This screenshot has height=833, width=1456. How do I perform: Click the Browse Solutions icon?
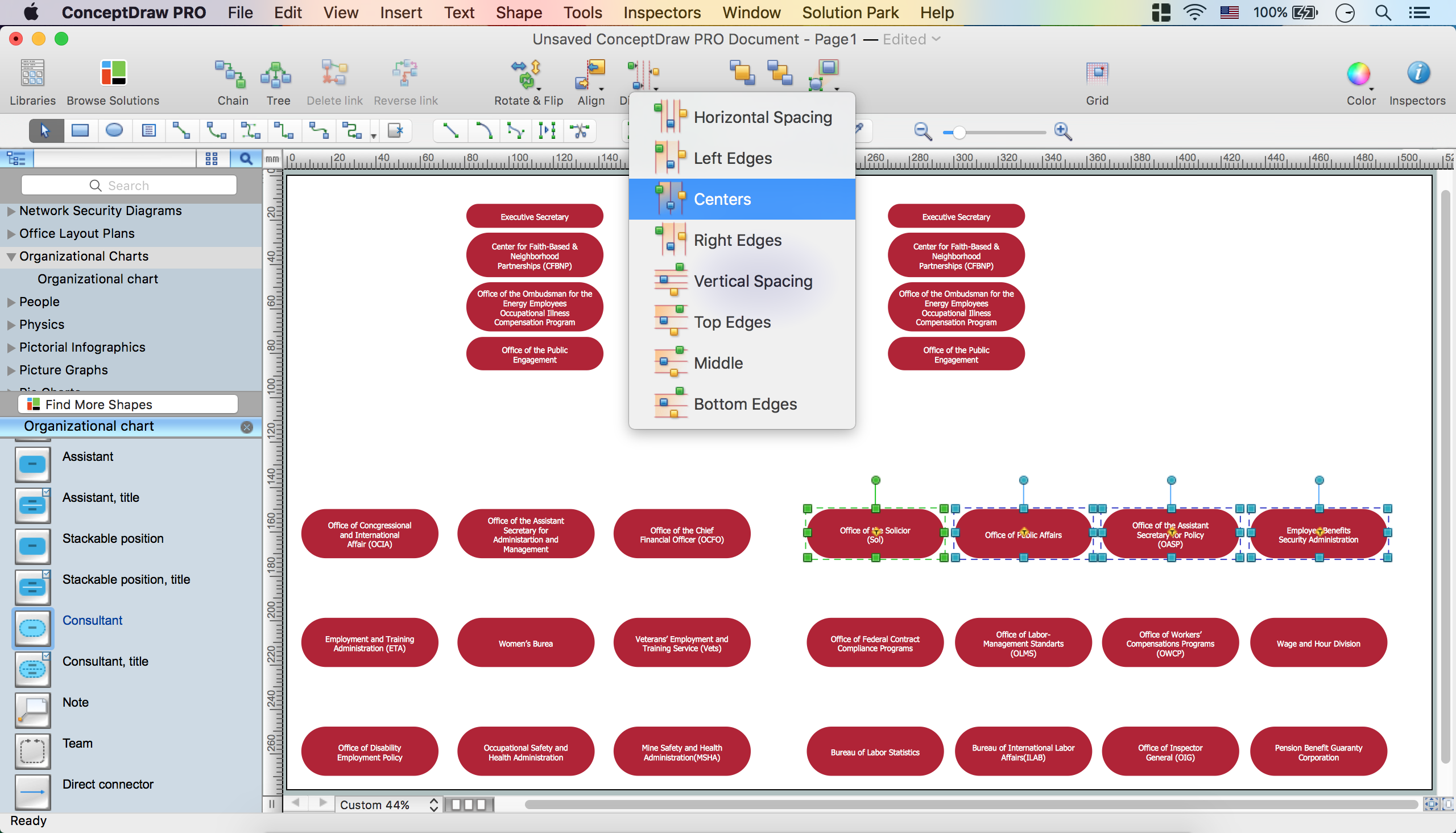coord(113,73)
